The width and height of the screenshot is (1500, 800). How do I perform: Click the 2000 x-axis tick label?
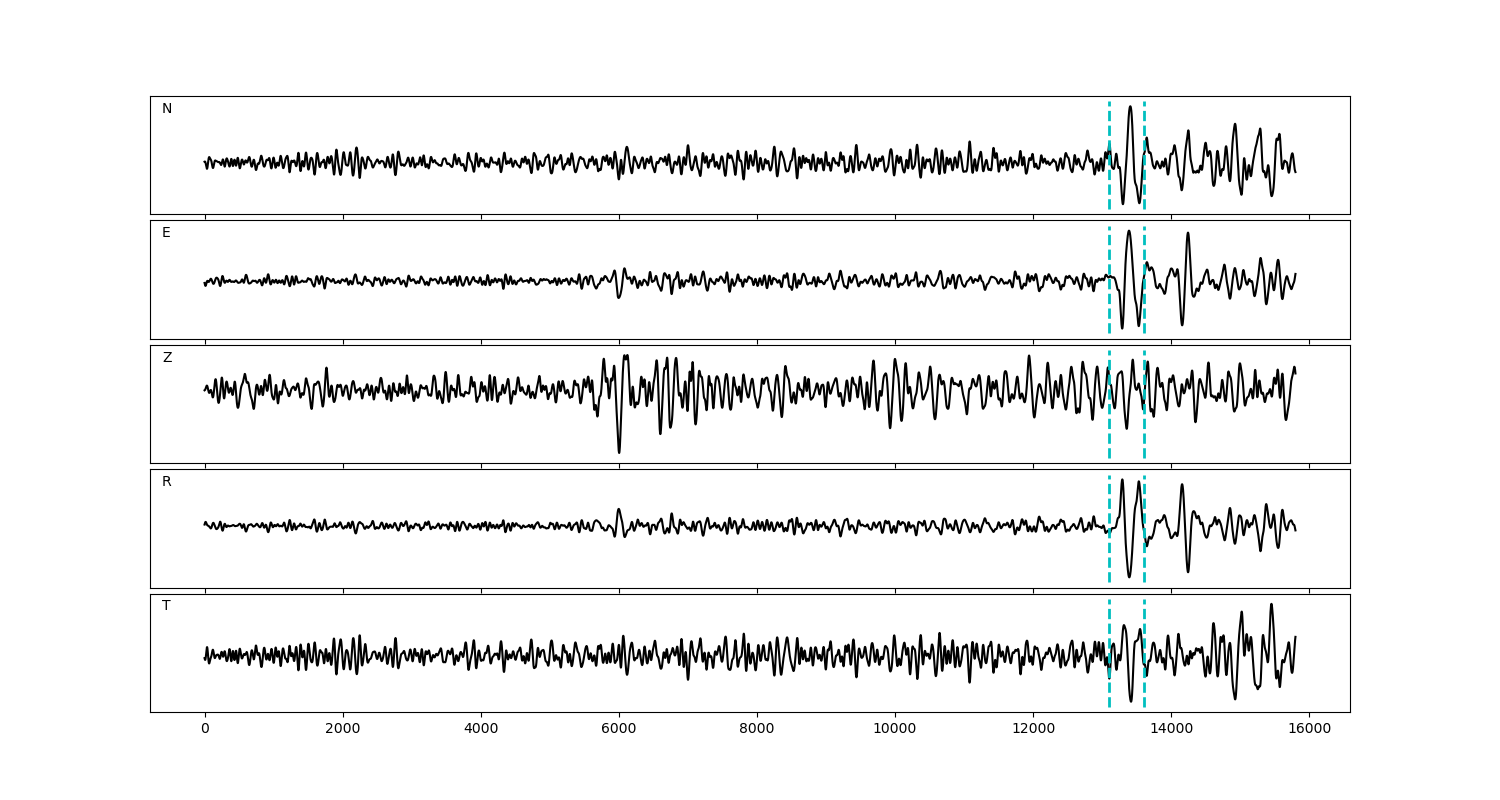click(343, 730)
